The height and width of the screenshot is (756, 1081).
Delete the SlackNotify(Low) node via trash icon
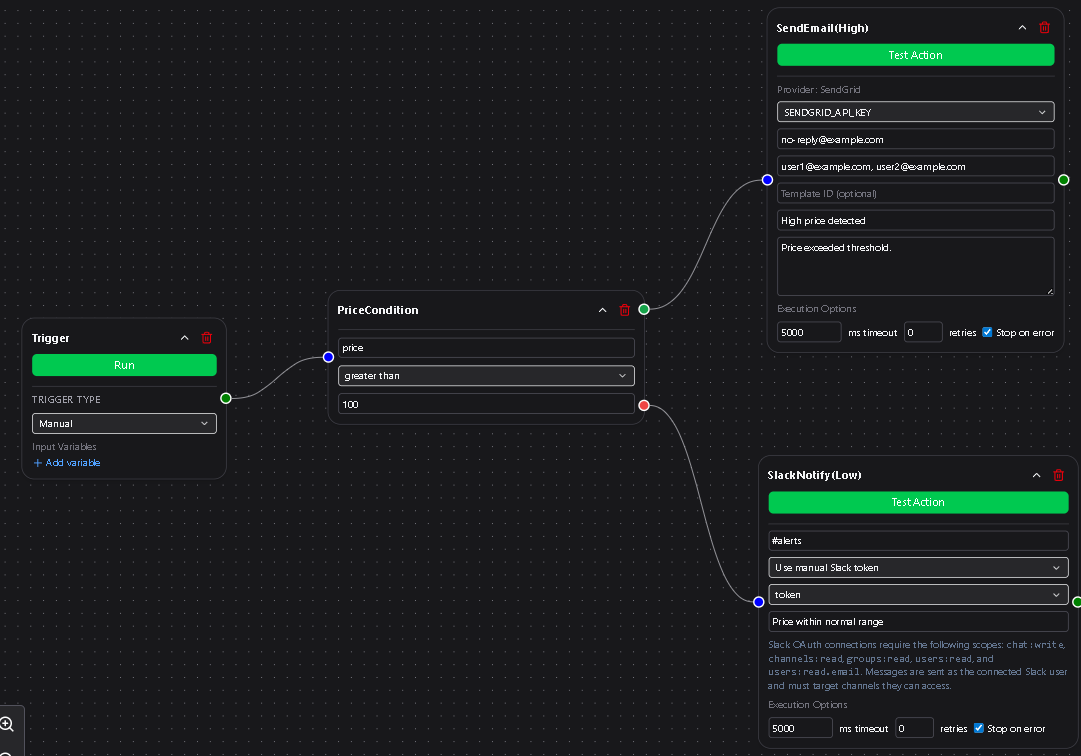[1059, 475]
